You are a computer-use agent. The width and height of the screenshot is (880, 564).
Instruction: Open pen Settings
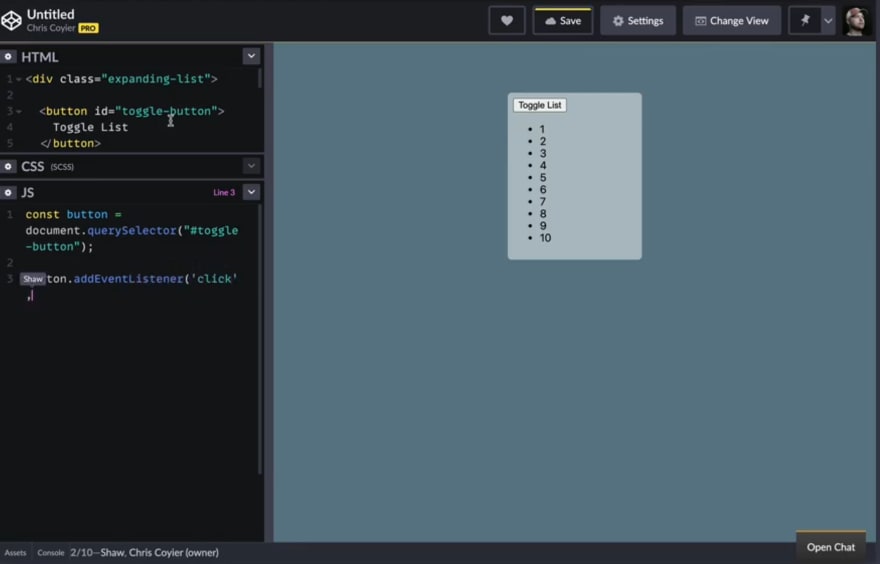click(638, 21)
